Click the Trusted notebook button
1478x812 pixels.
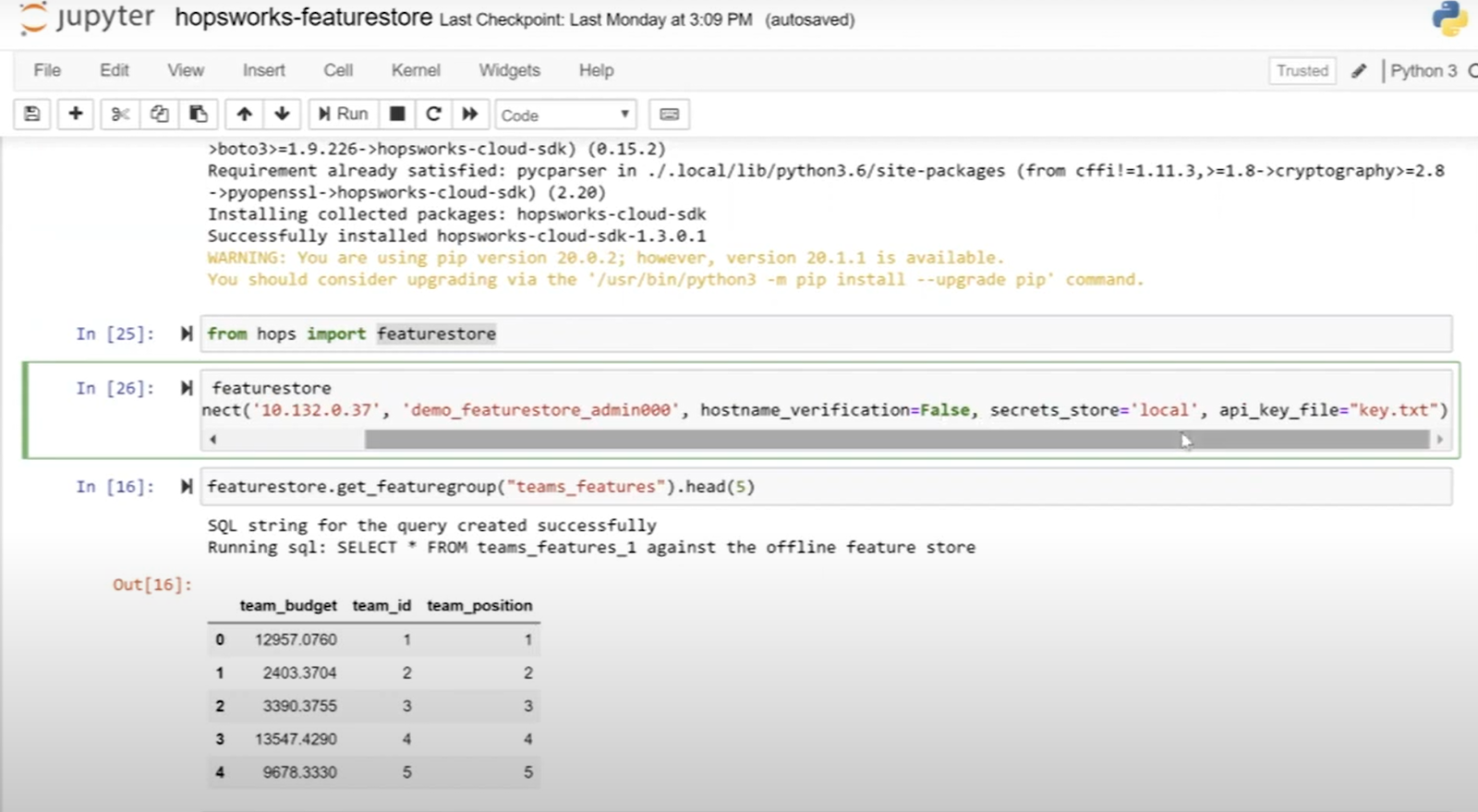[1302, 71]
